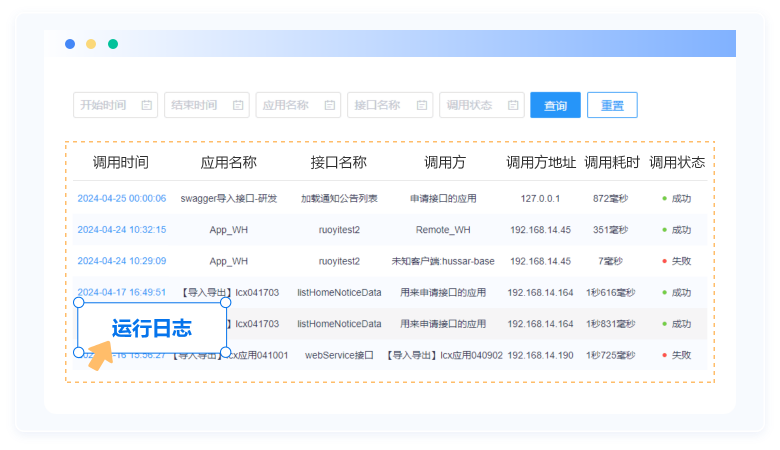780x450 pixels.
Task: Focus the 应用名称 application name input
Action: (287, 105)
